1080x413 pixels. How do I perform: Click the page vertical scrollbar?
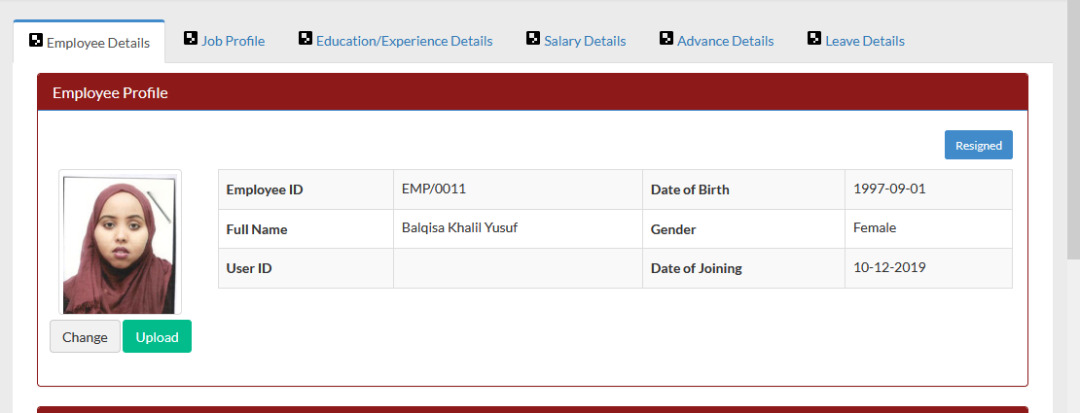pos(1073,130)
